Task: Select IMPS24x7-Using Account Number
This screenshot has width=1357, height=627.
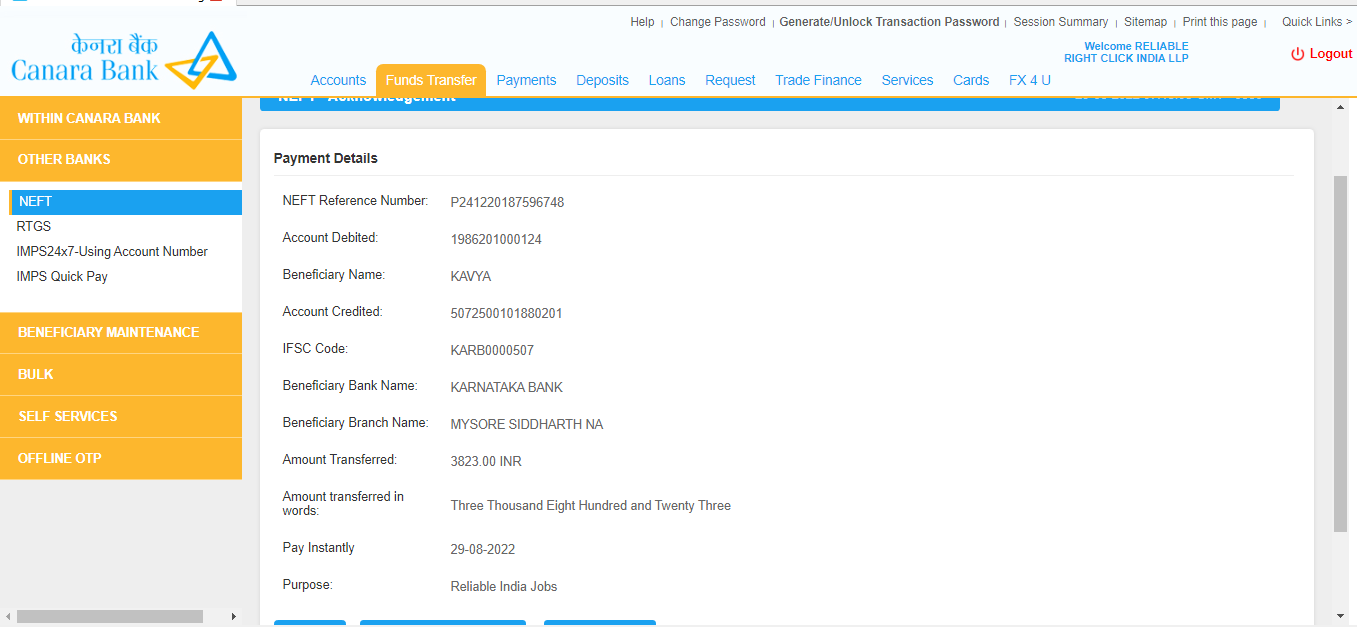Action: coord(112,252)
